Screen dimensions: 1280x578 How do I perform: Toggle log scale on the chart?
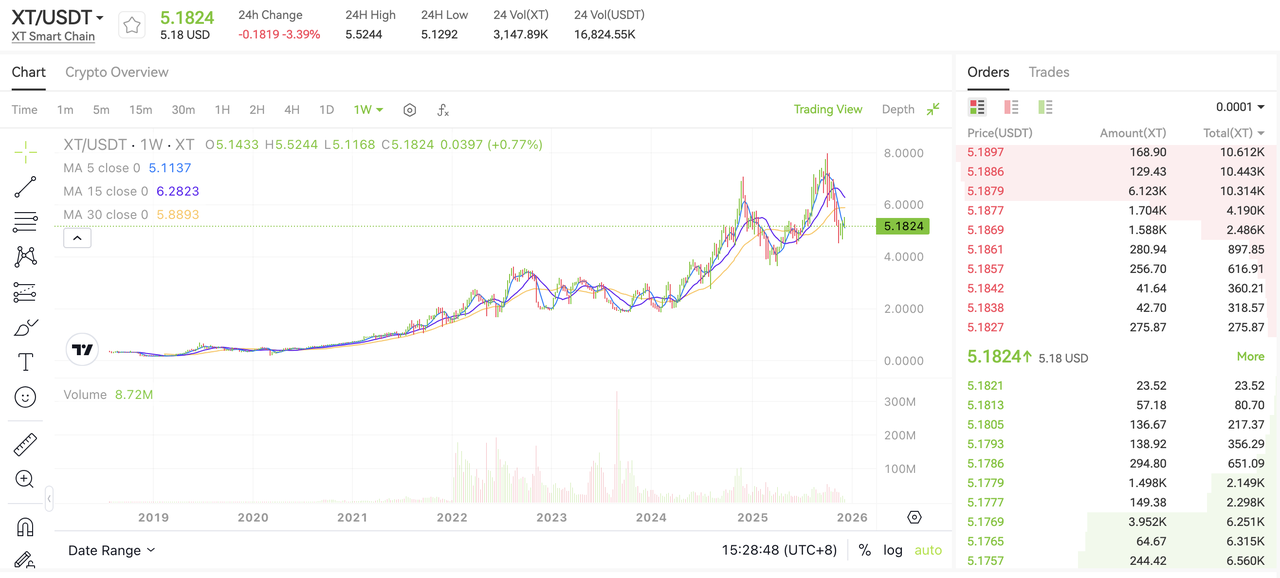click(893, 550)
